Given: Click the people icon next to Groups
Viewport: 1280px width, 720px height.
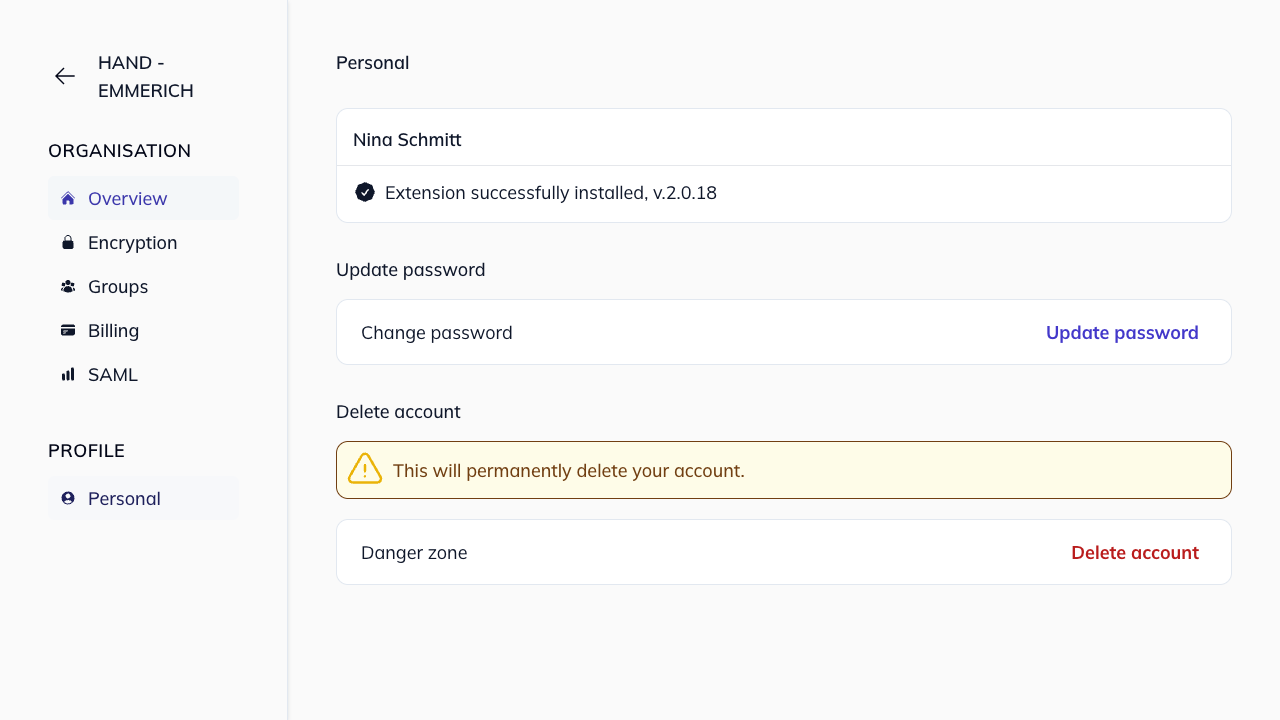Looking at the screenshot, I should click(67, 286).
